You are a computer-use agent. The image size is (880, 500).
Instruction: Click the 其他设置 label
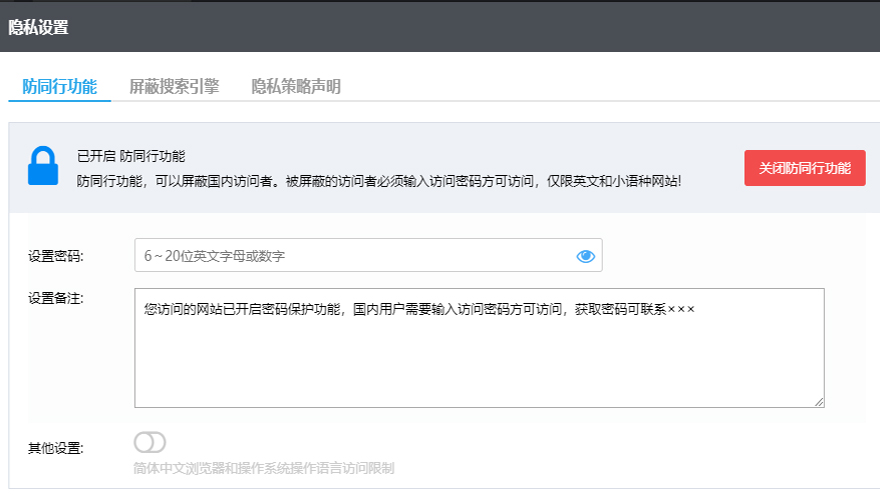[56, 447]
